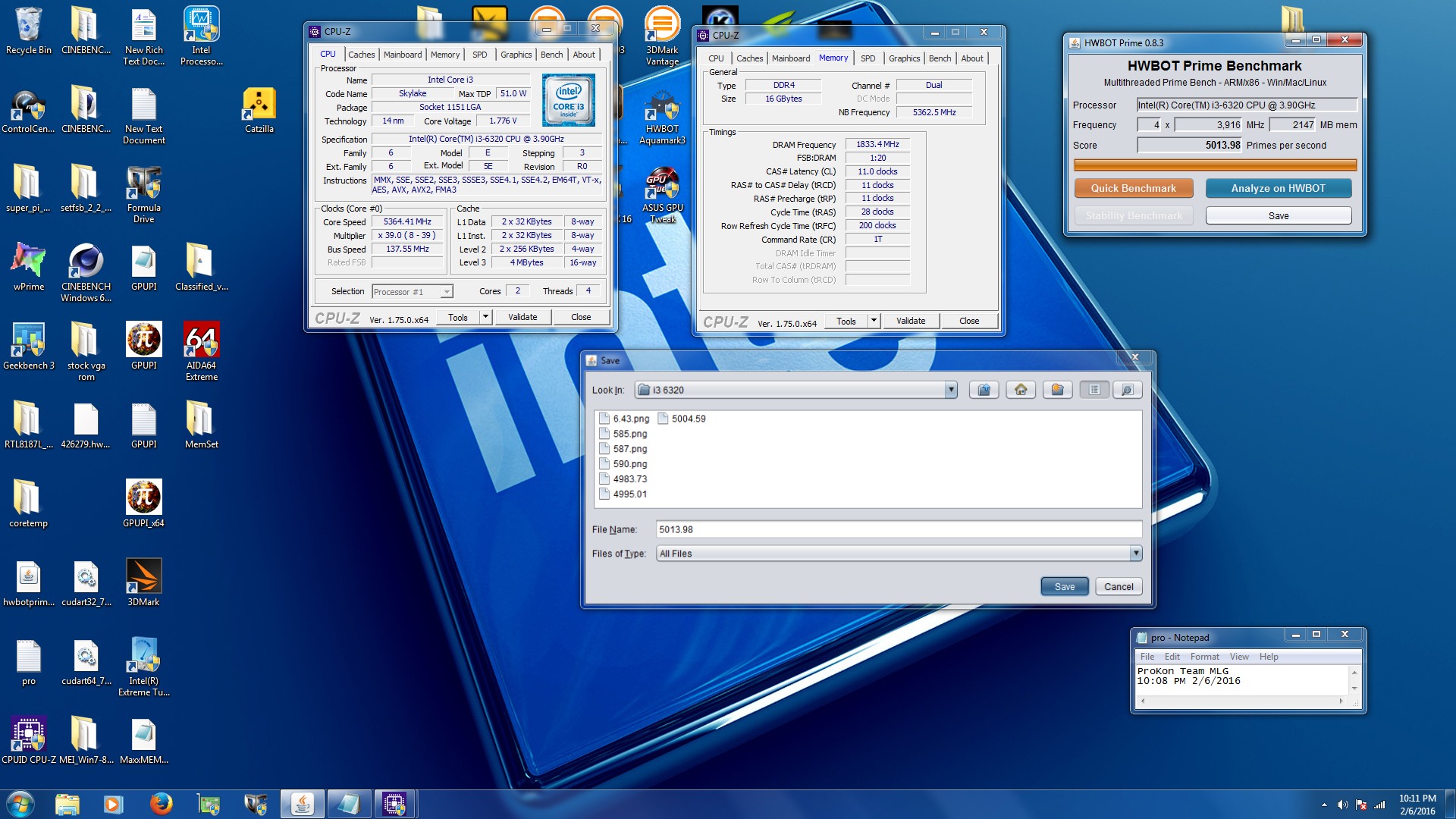The height and width of the screenshot is (819, 1456).
Task: Select file 587.png in Save dialog
Action: click(x=623, y=449)
